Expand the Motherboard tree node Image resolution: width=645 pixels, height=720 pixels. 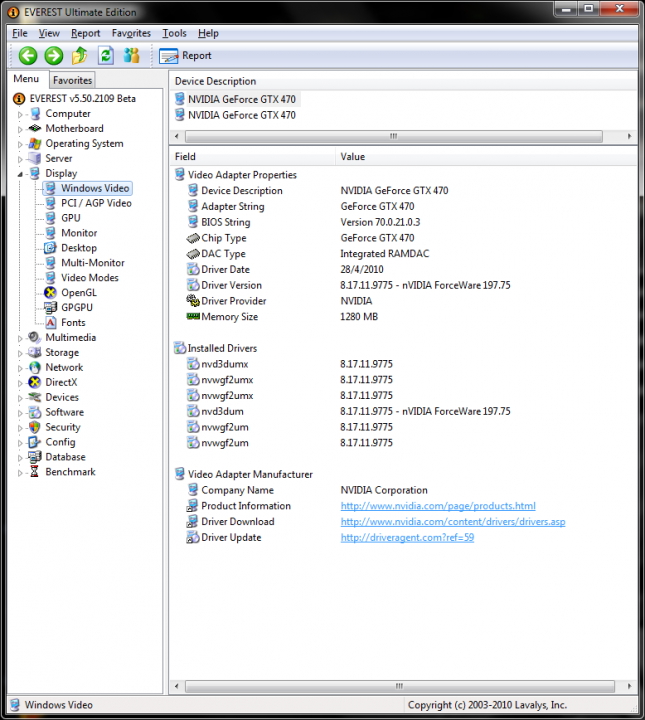pyautogui.click(x=20, y=129)
